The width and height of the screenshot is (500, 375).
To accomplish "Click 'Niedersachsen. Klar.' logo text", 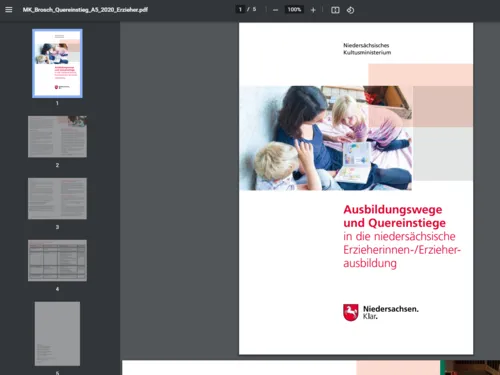I will tap(391, 312).
